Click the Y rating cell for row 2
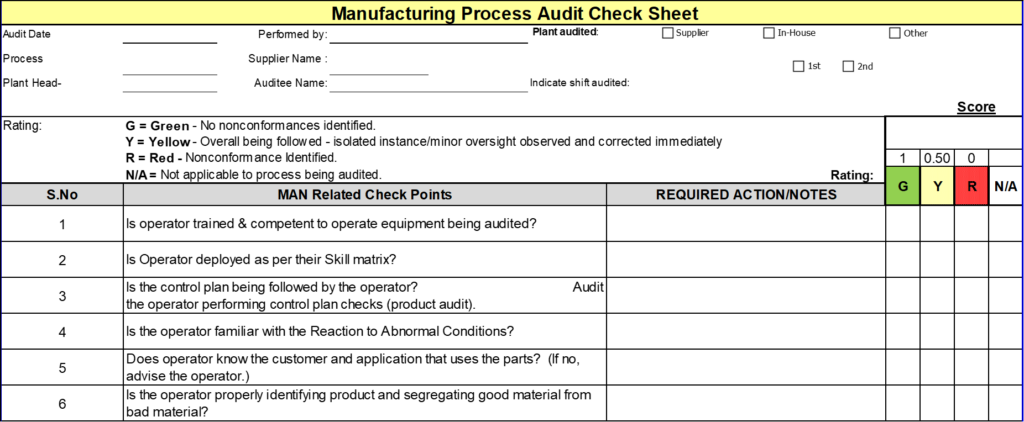This screenshot has height=422, width=1024. click(x=937, y=260)
